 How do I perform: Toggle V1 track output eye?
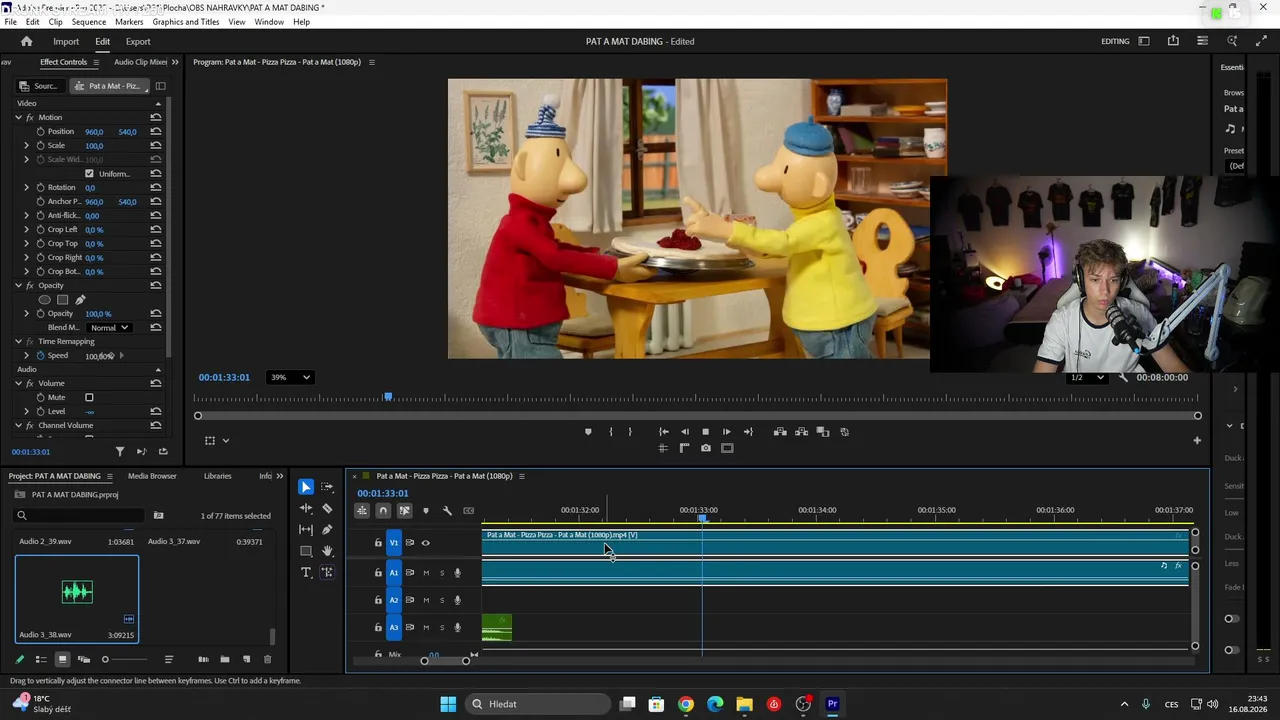pyautogui.click(x=426, y=543)
